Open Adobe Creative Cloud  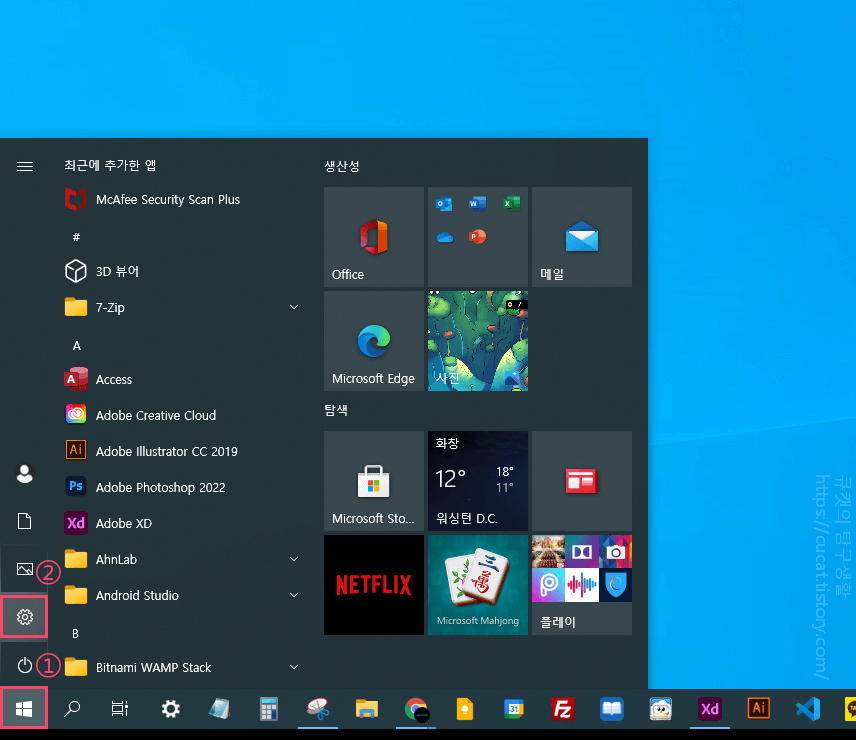coord(141,415)
